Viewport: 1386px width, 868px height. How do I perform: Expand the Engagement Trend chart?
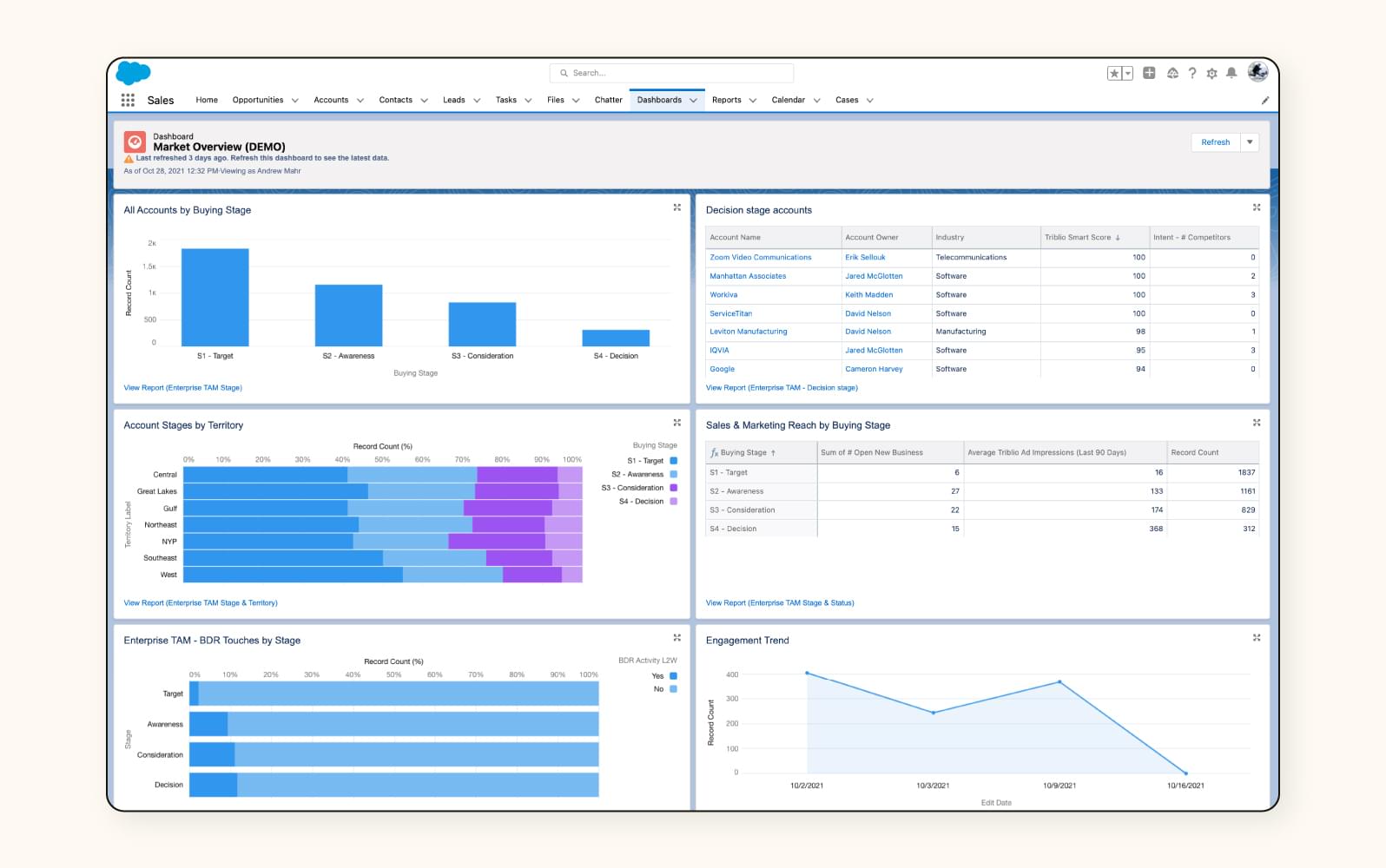click(1257, 638)
